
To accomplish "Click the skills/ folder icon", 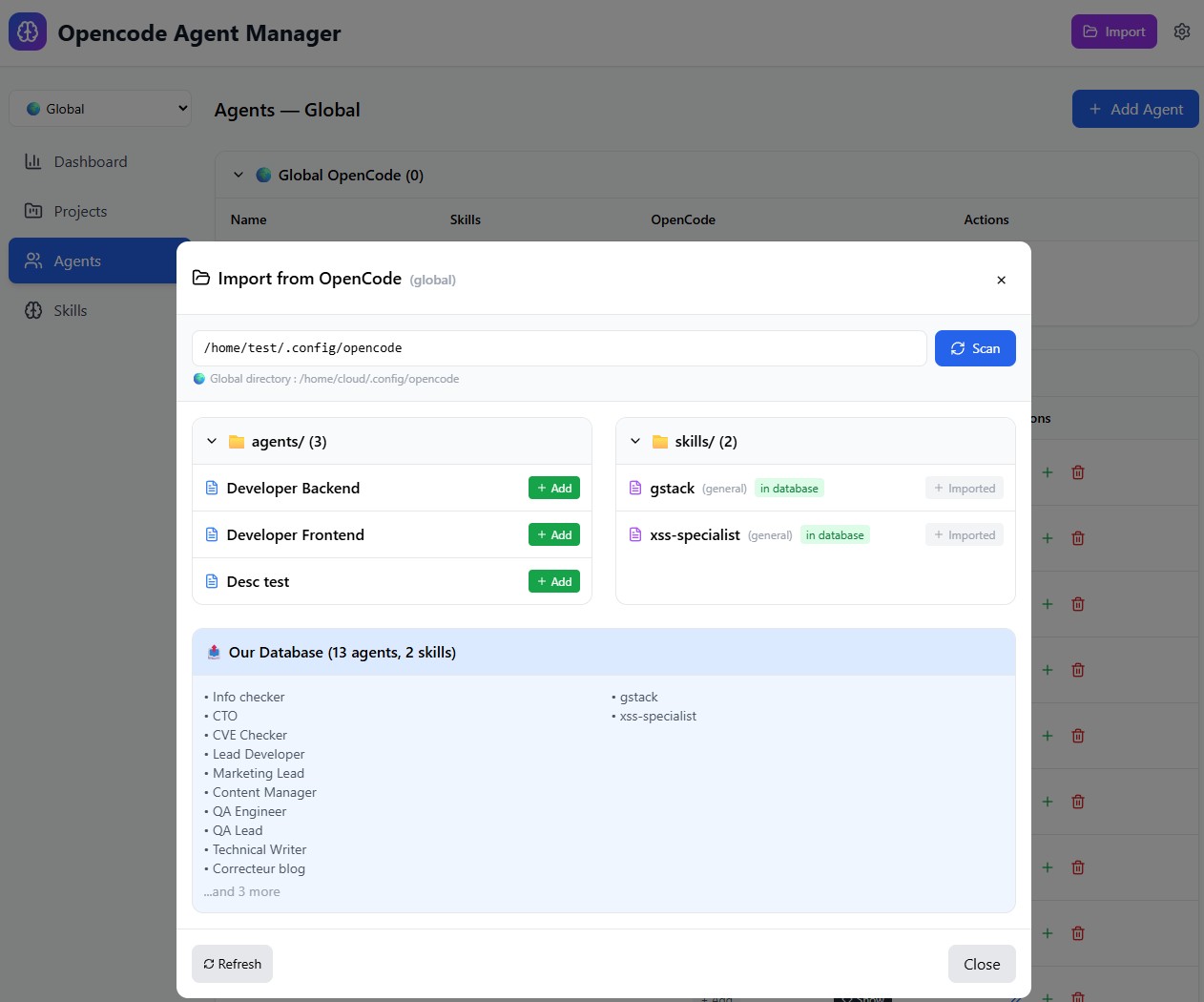I will pos(660,441).
